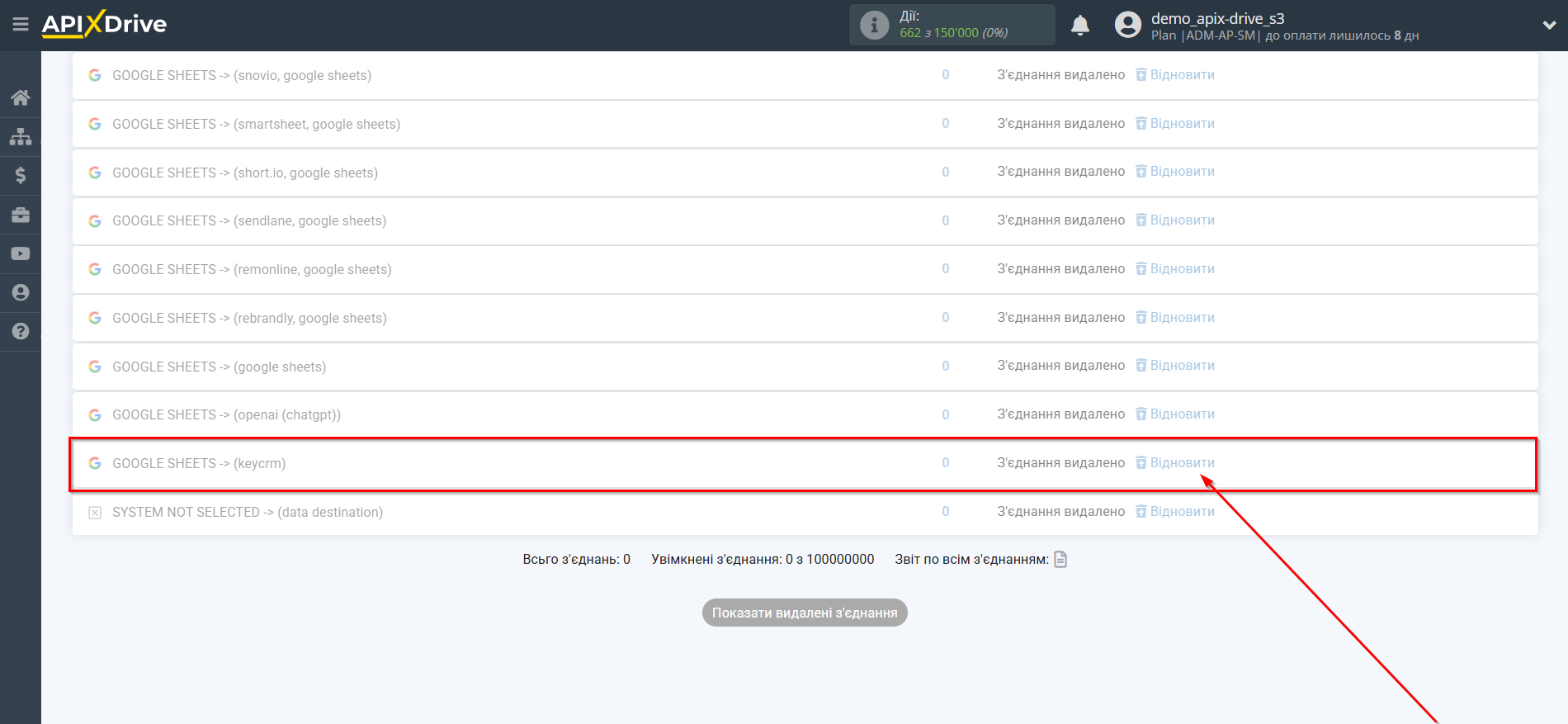The image size is (1568, 724).
Task: Restore the rebrandly google sheets connection
Action: [x=1175, y=317]
